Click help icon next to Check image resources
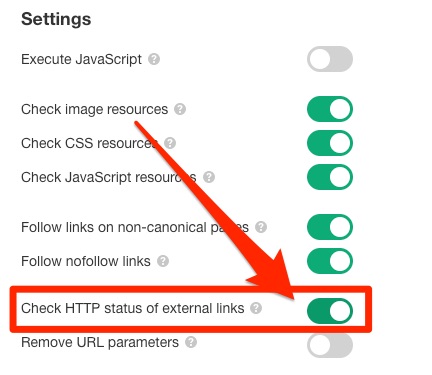The width and height of the screenshot is (432, 375). click(x=180, y=109)
